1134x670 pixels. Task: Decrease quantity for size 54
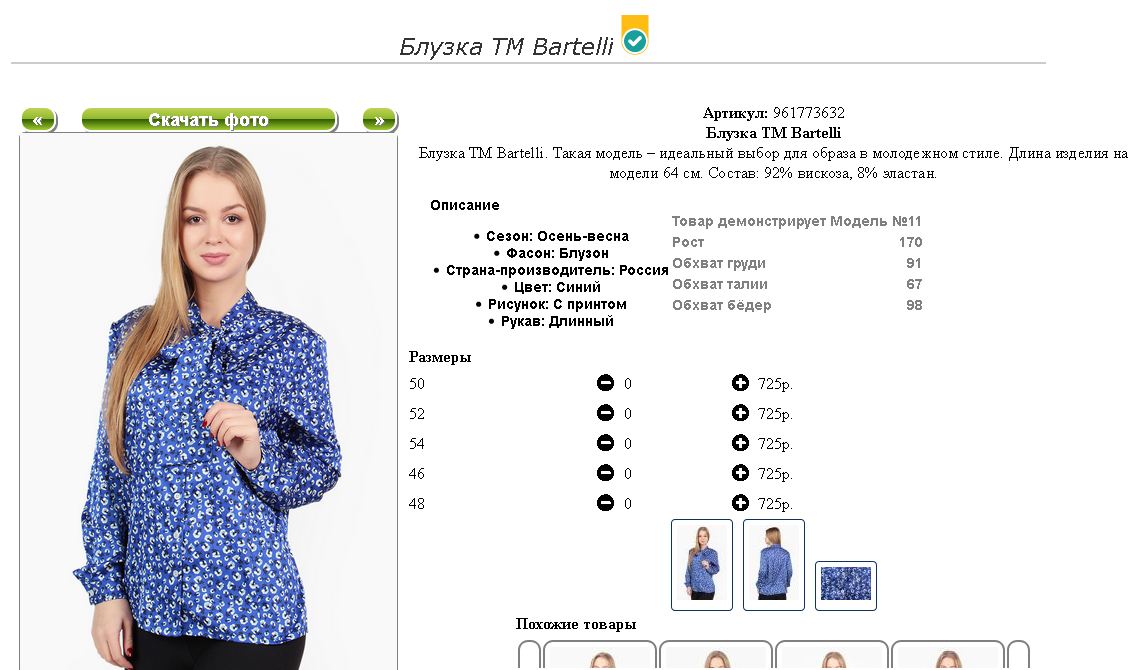pos(605,443)
